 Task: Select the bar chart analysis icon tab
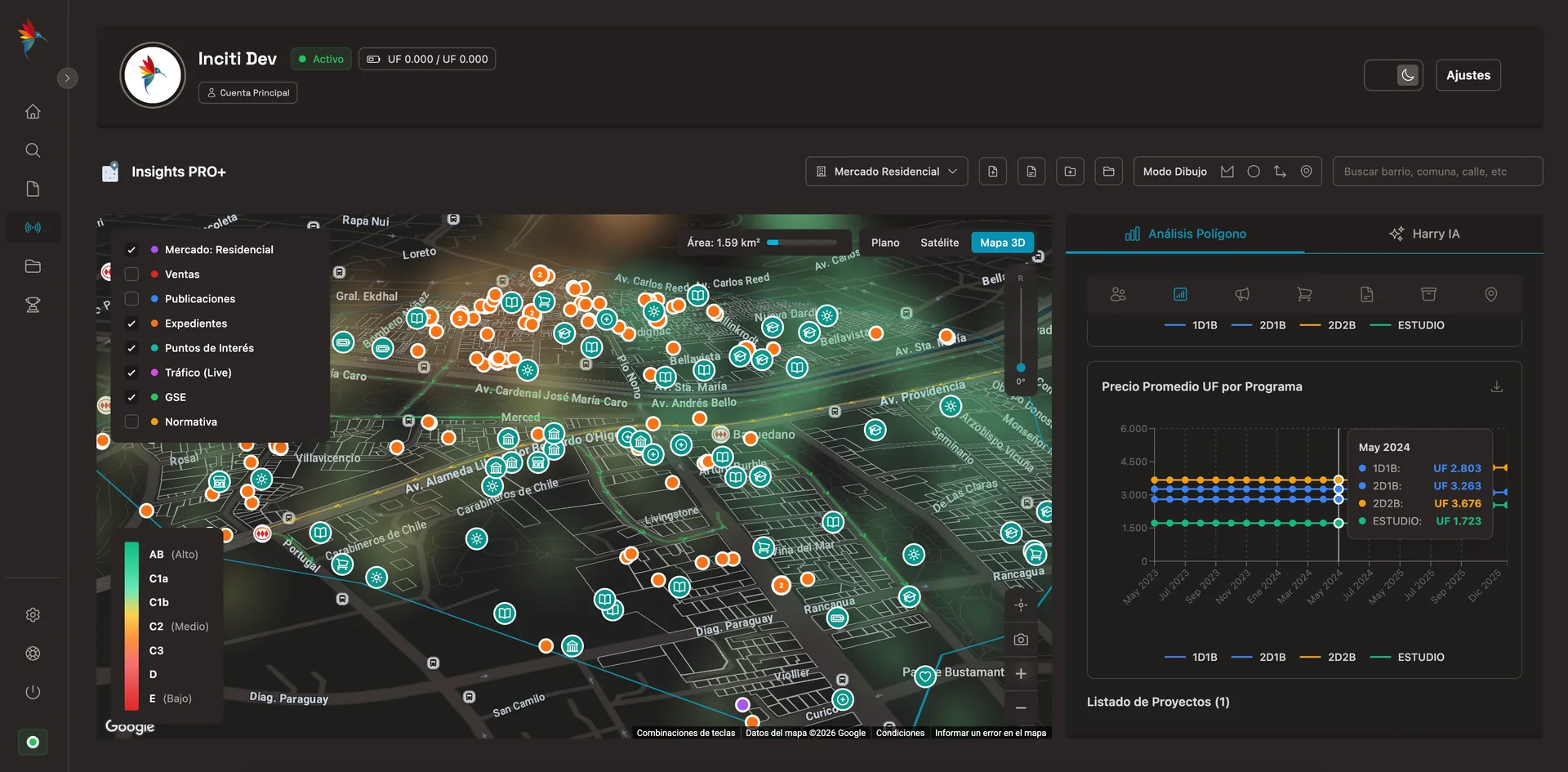1180,294
